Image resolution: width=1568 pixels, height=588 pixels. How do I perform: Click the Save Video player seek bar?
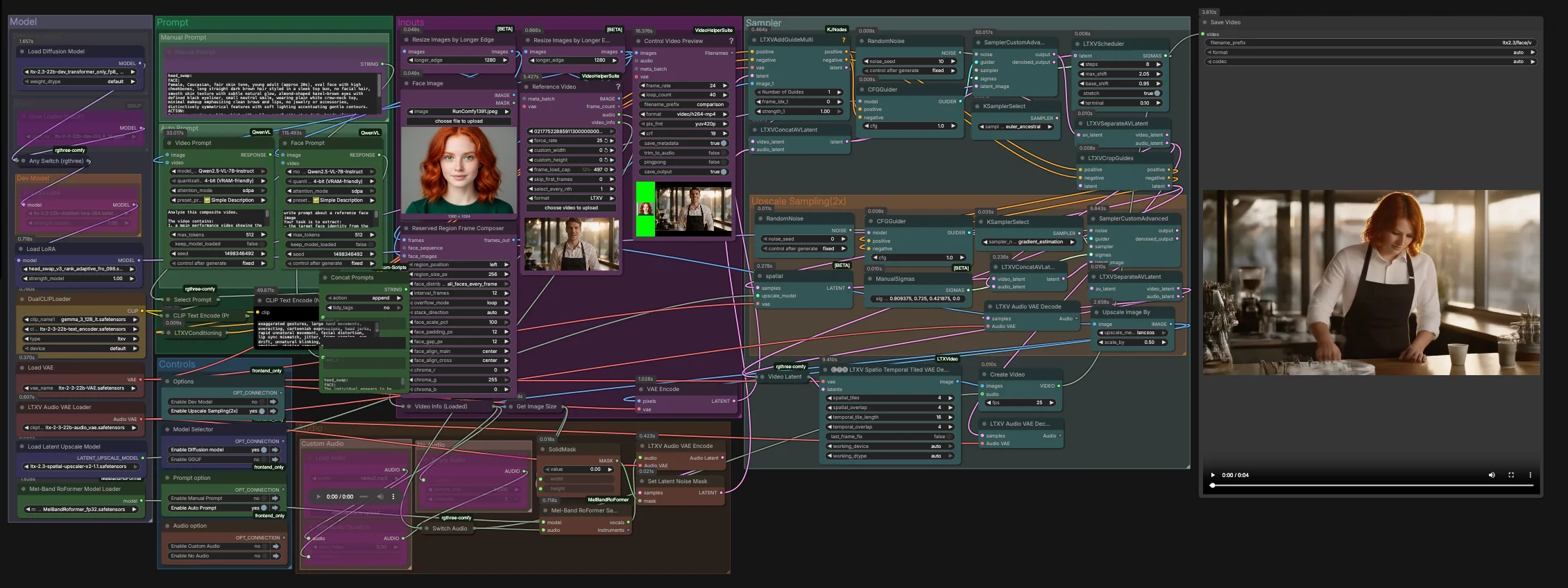pyautogui.click(x=1372, y=485)
